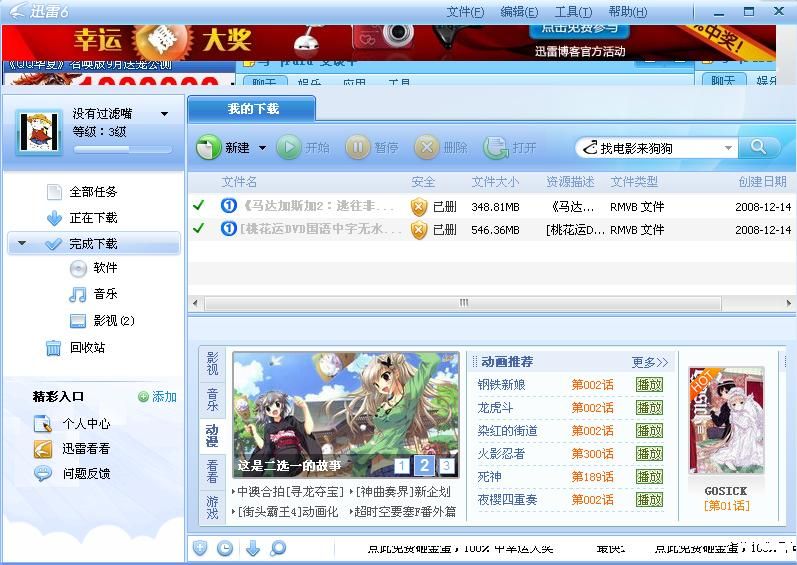Viewport: 797px width, 565px height.
Task: Click the file list scroll right arrow
Action: click(788, 303)
